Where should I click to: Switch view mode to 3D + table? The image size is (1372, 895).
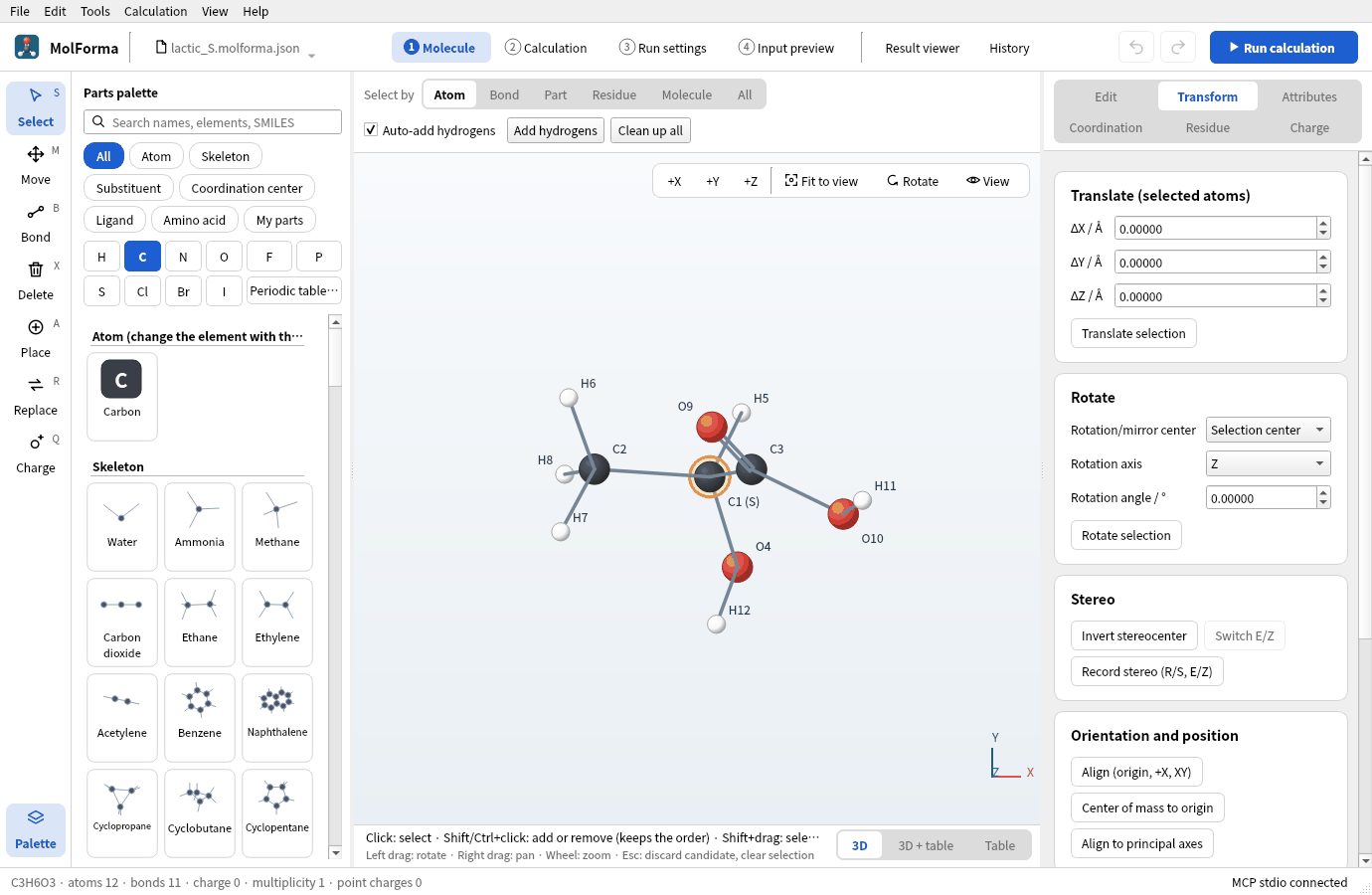coord(926,846)
